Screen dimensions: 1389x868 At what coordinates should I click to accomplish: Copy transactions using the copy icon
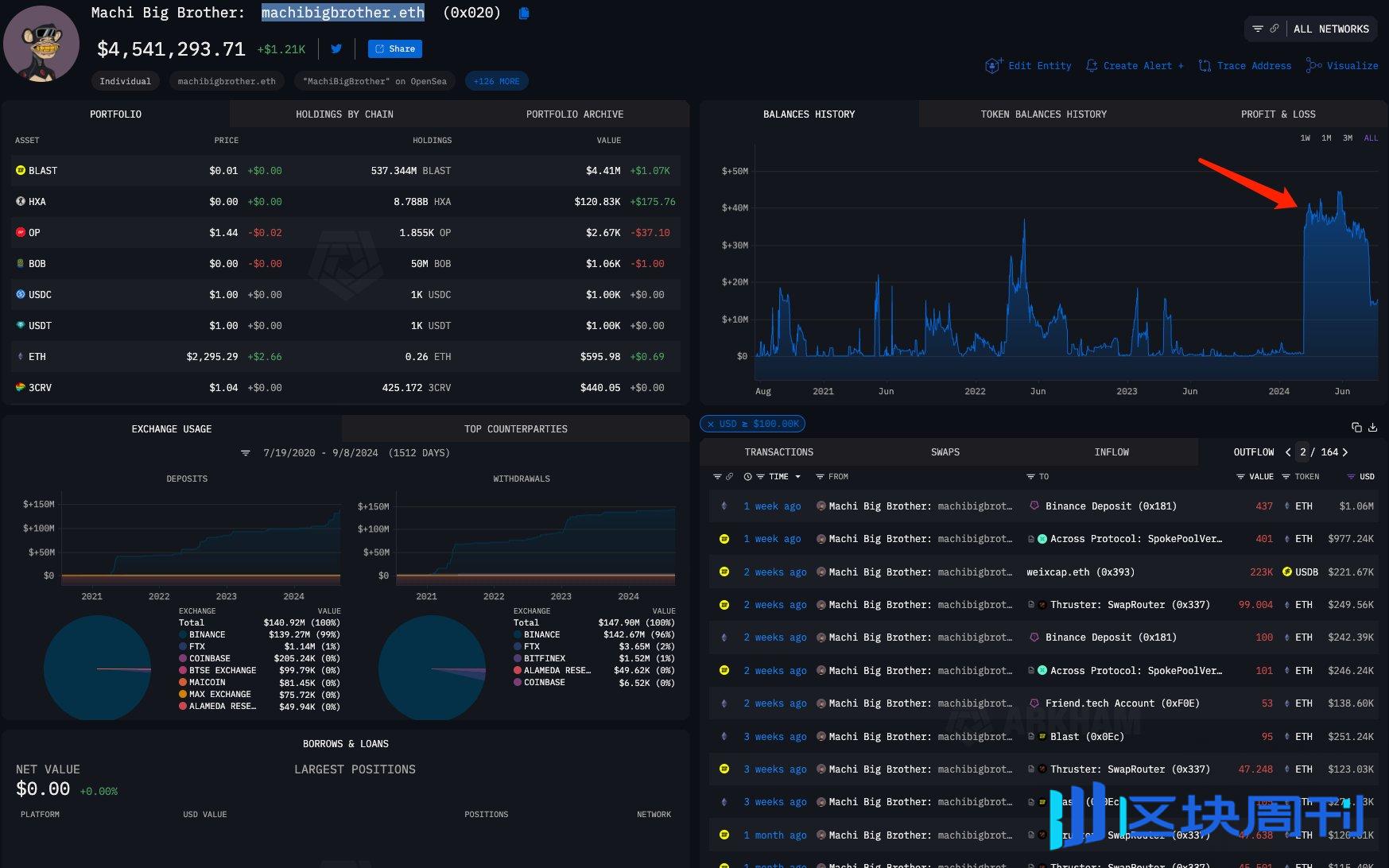(1356, 427)
